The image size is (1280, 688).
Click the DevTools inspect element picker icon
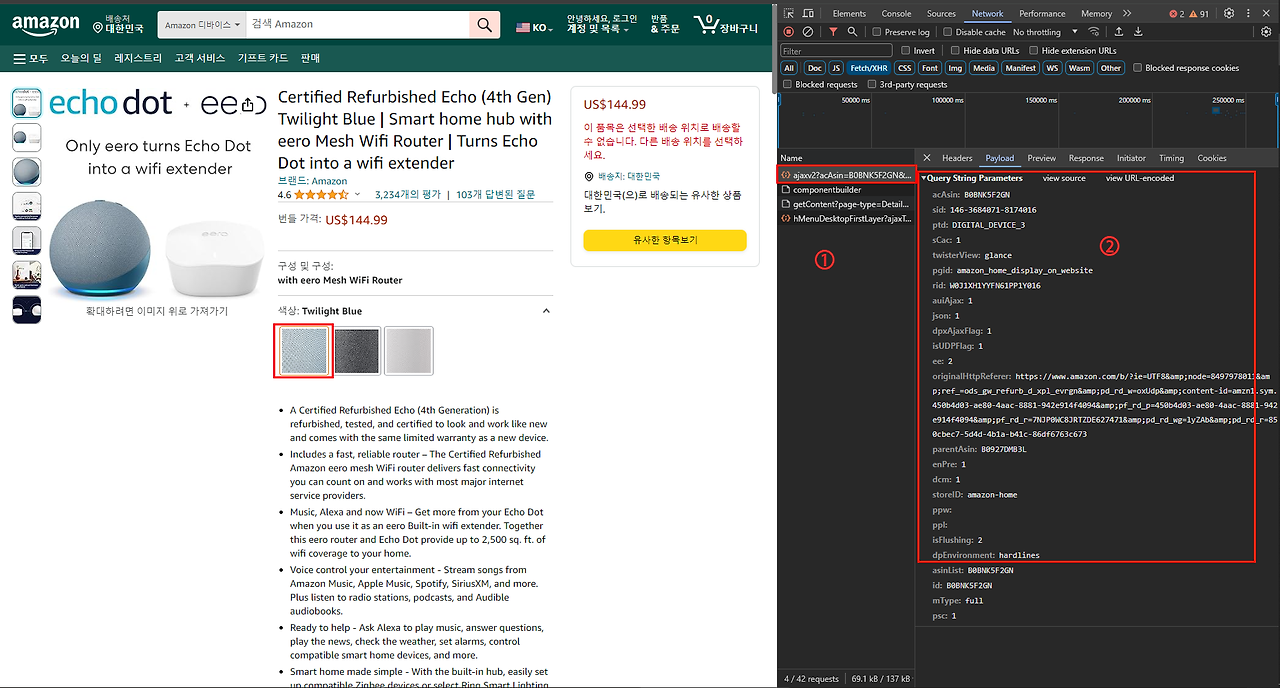tap(789, 13)
